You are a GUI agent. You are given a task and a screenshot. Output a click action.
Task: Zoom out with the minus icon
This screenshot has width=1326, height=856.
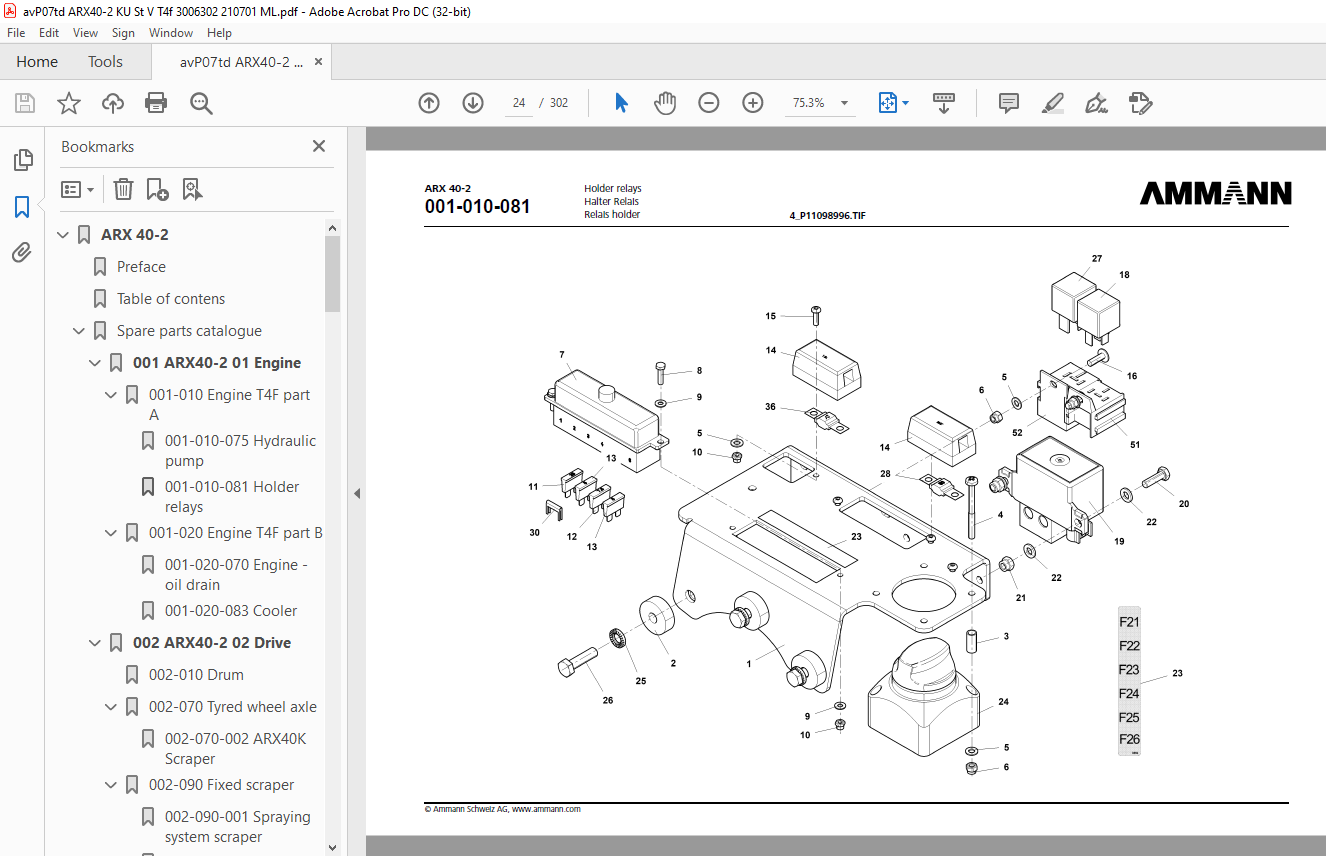click(x=709, y=103)
